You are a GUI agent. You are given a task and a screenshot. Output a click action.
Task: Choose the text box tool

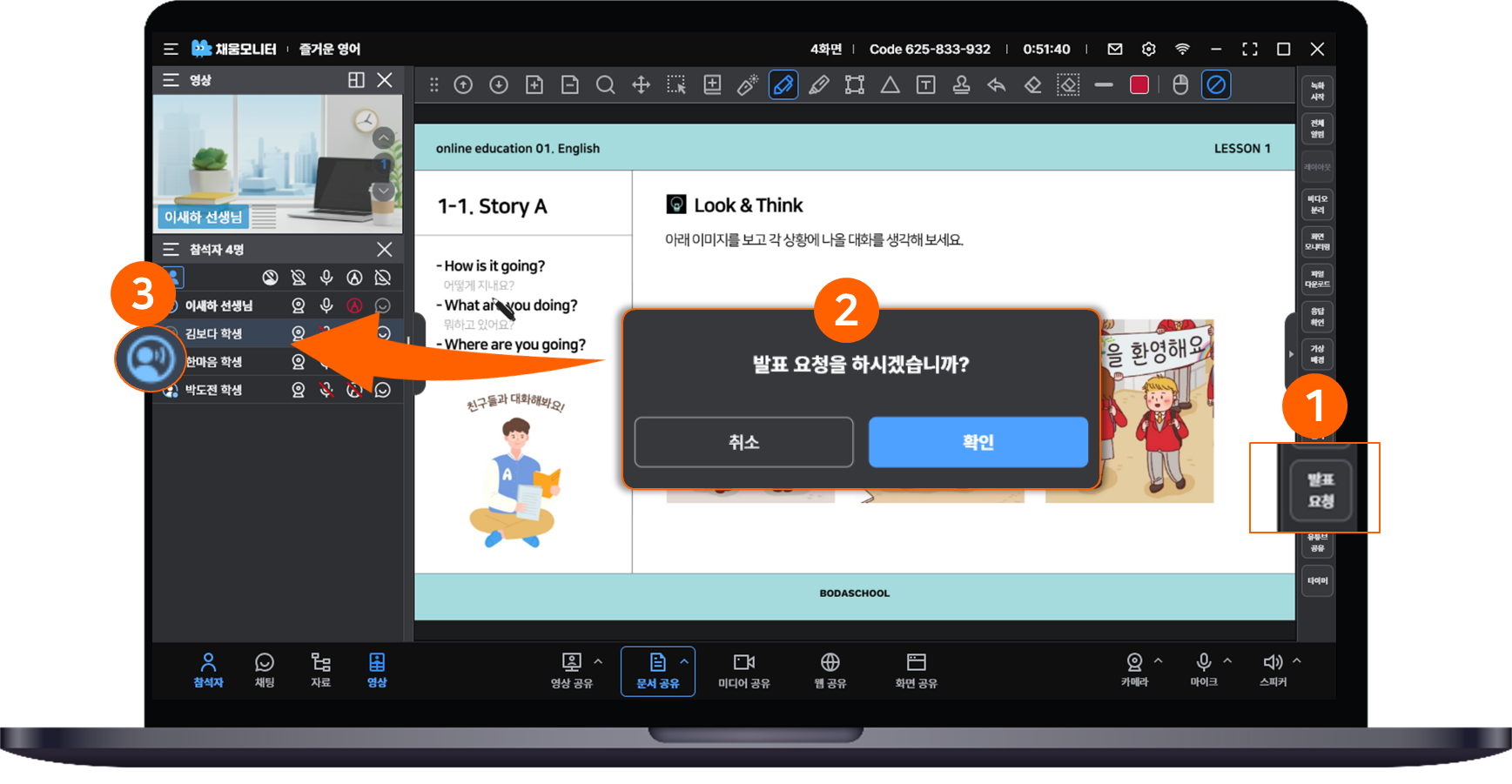pos(926,85)
